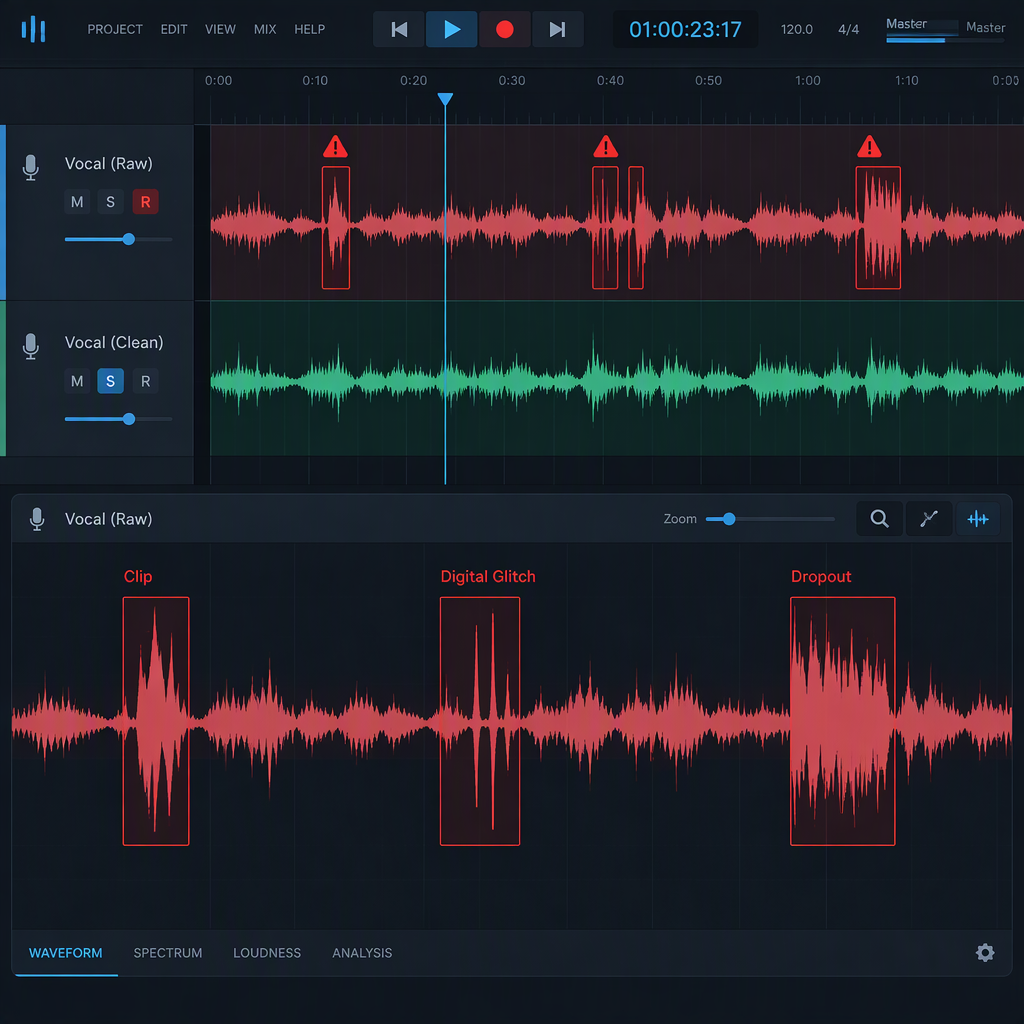Click the editor Zoom slider
Screen dimensions: 1024x1024
tap(770, 519)
